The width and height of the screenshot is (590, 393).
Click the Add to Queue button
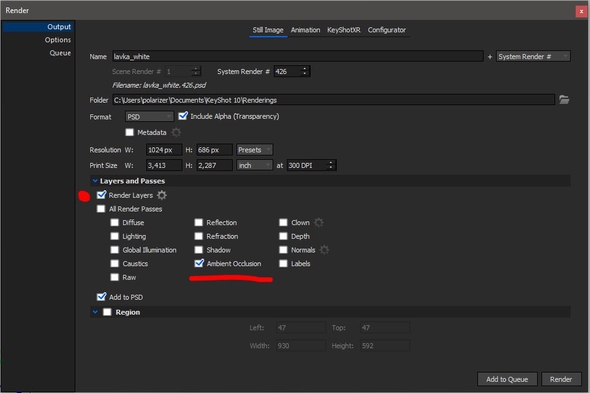coord(507,379)
